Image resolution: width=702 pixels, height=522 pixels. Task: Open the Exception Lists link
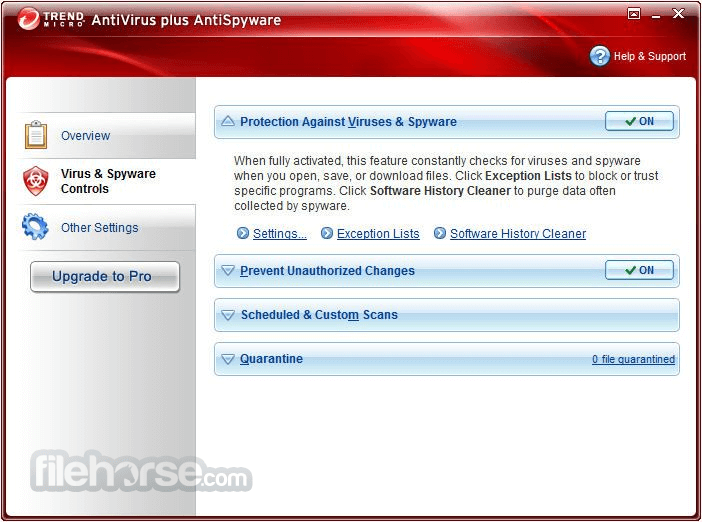coord(378,234)
